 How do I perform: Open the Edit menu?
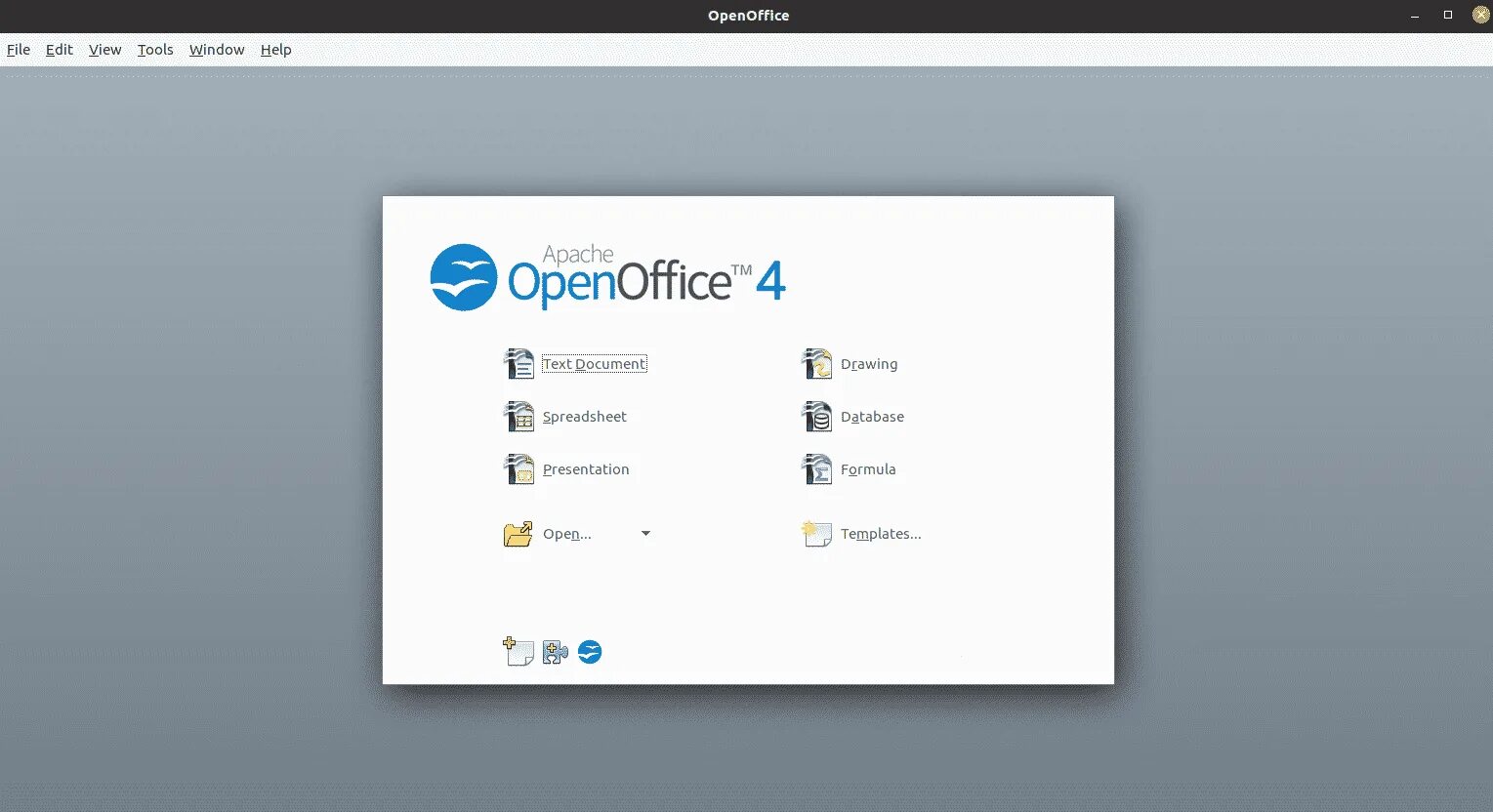(60, 50)
